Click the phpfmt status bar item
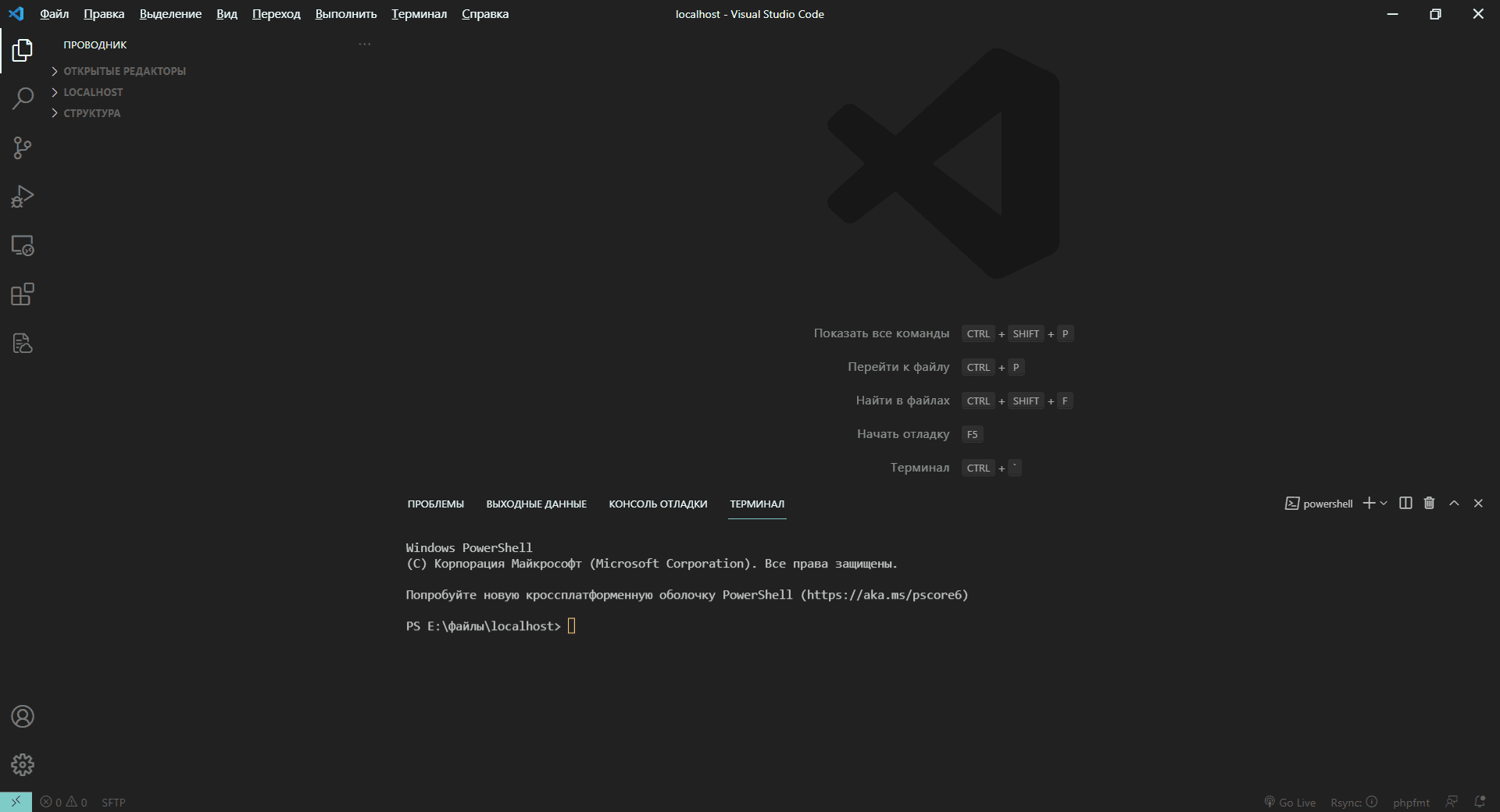1500x812 pixels. [x=1411, y=803]
